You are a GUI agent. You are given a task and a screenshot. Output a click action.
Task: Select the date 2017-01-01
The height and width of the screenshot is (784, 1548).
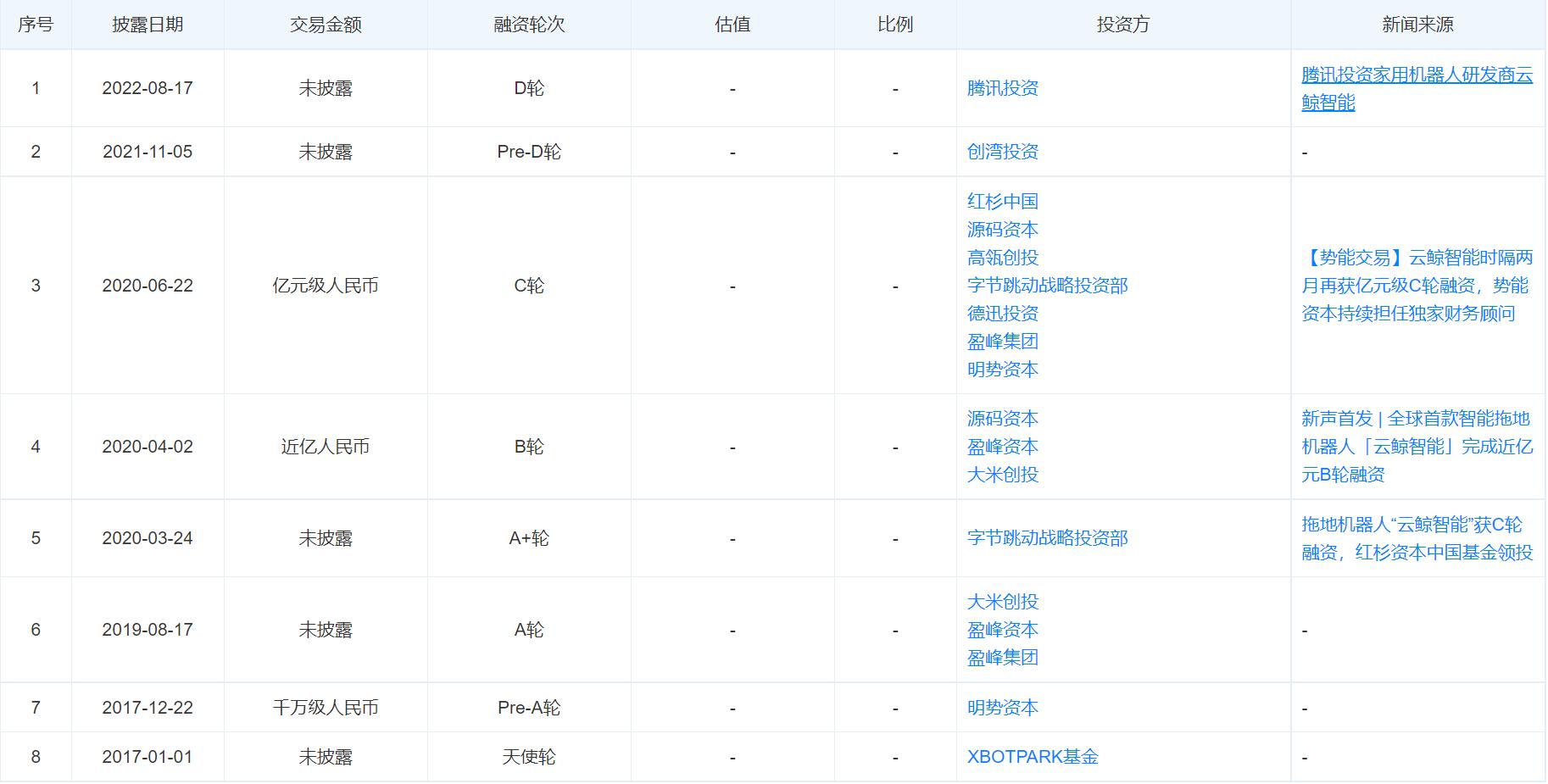(148, 757)
